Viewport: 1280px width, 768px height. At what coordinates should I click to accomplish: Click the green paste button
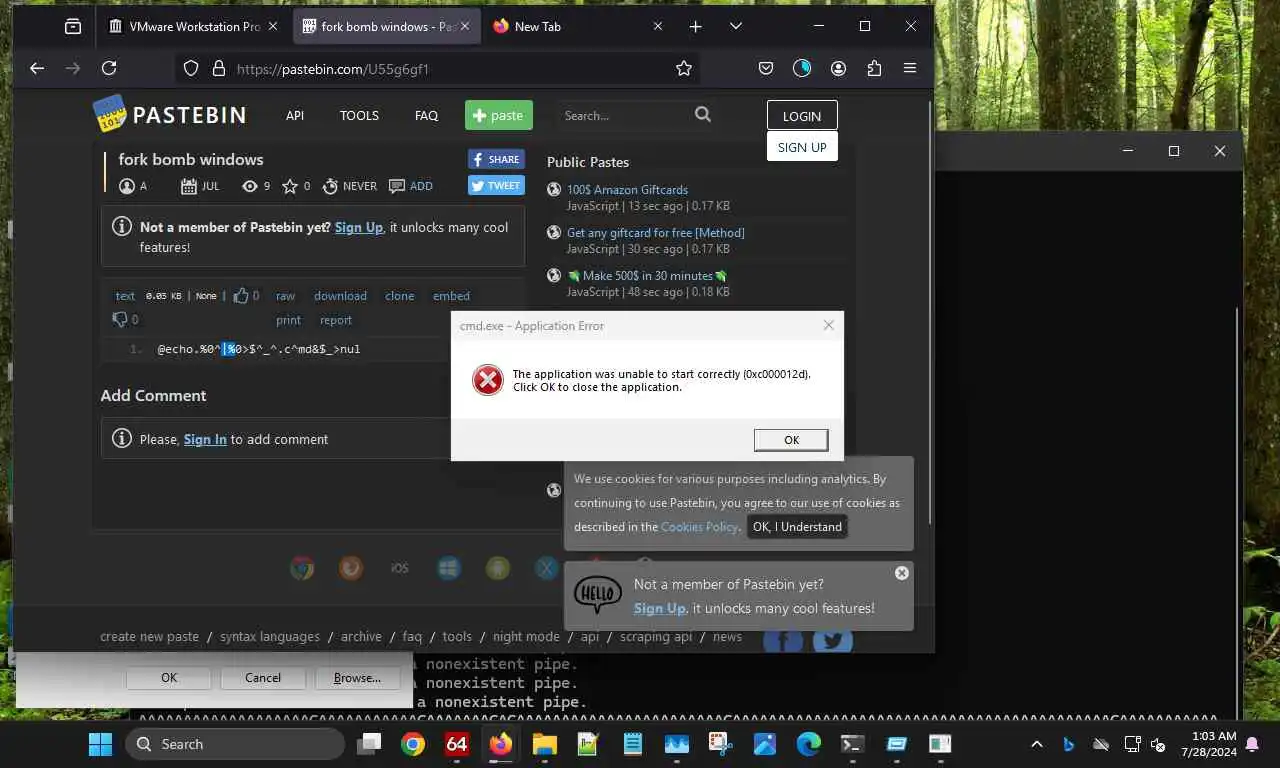(499, 115)
